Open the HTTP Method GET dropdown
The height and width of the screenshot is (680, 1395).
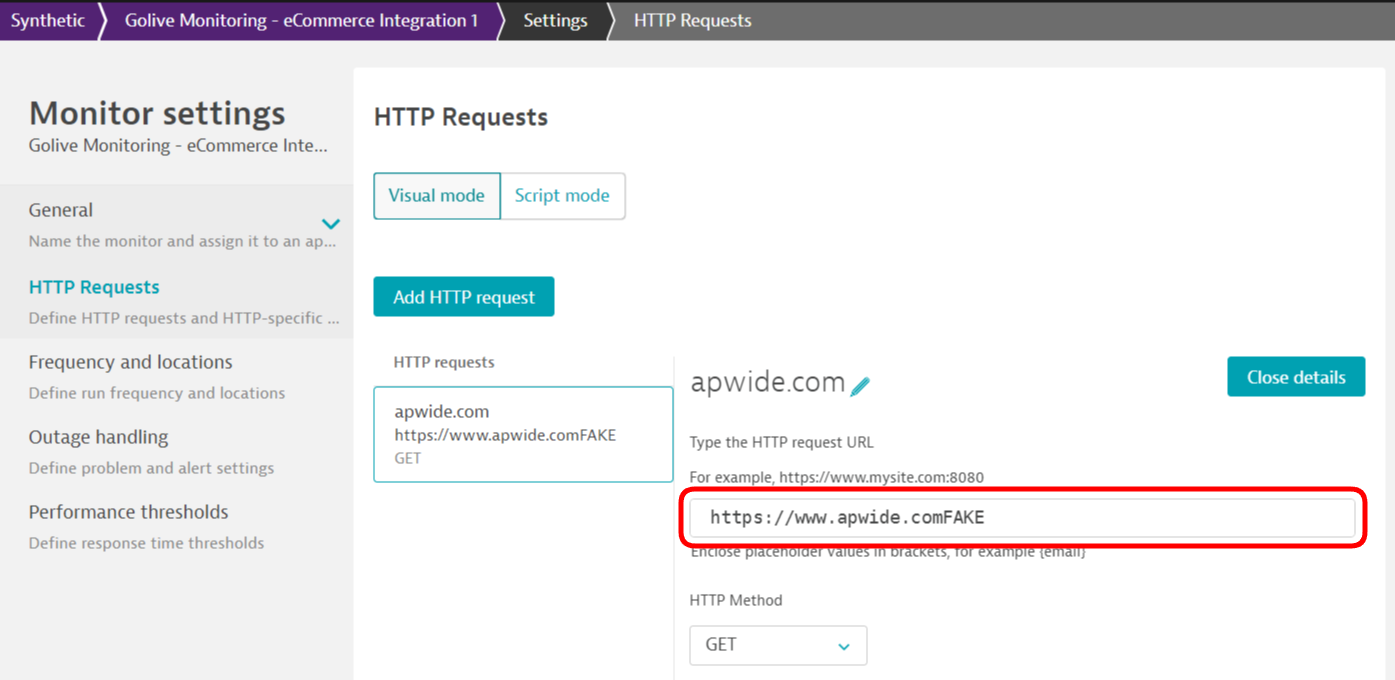[x=777, y=645]
